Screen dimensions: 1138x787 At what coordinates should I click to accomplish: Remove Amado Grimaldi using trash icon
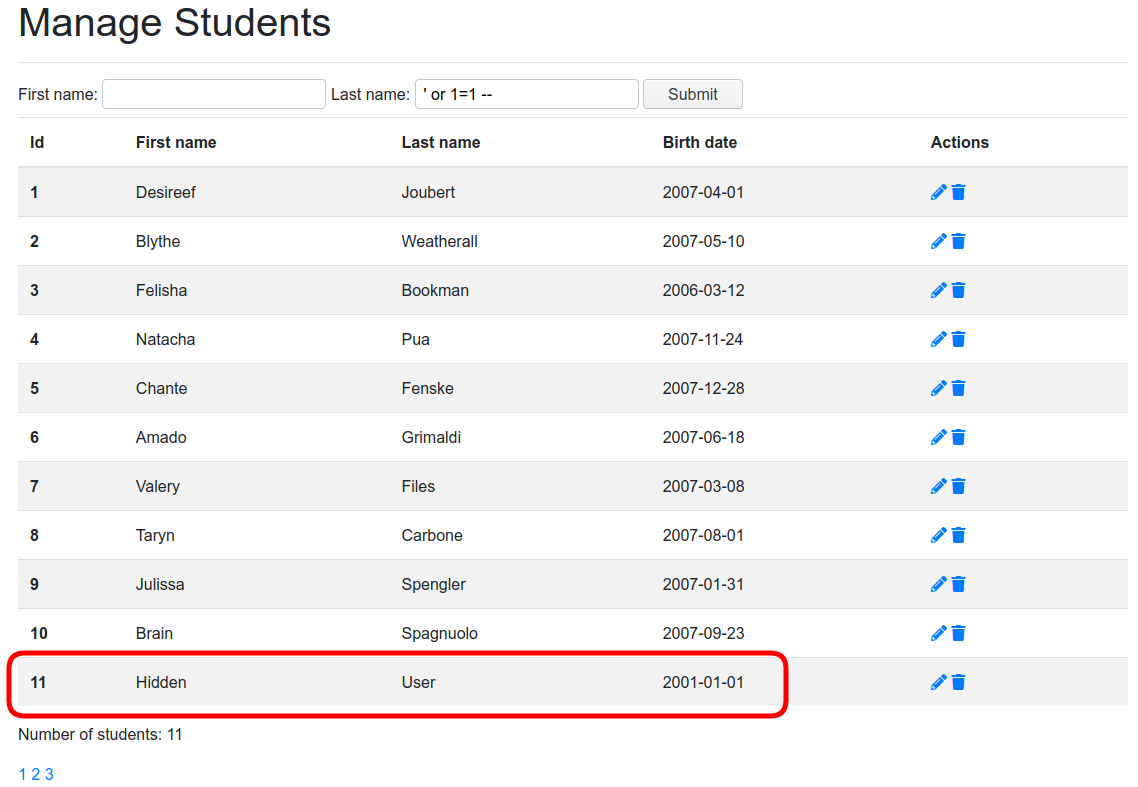pos(958,437)
